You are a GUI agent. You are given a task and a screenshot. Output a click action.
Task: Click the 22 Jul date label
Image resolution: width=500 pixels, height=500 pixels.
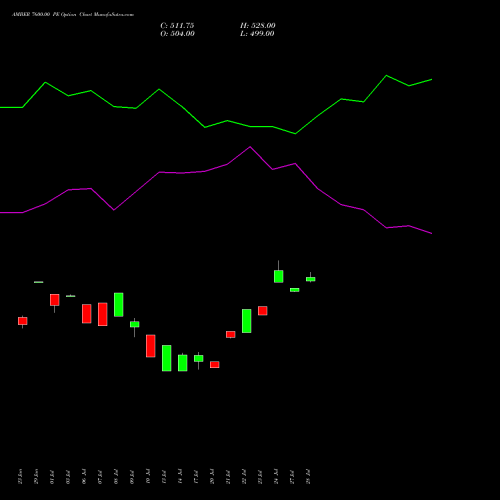(244, 477)
